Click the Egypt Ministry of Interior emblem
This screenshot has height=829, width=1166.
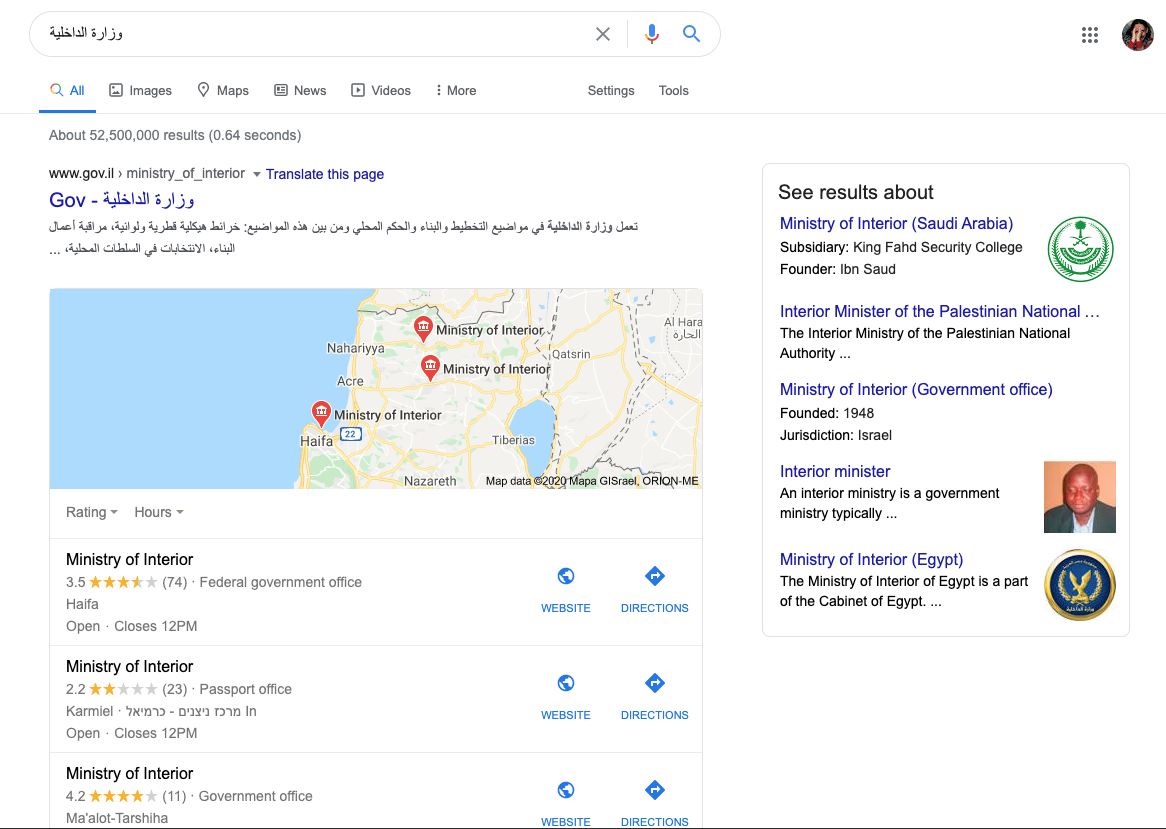click(x=1080, y=585)
